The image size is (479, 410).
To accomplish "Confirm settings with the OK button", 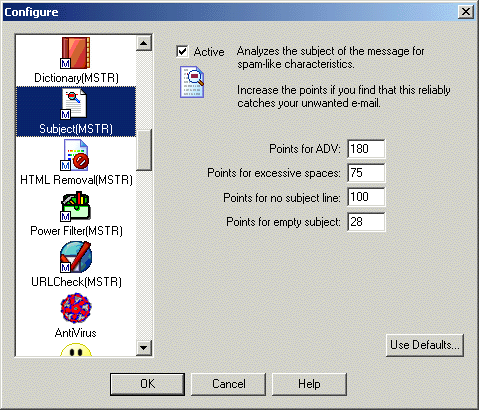I will tap(147, 384).
